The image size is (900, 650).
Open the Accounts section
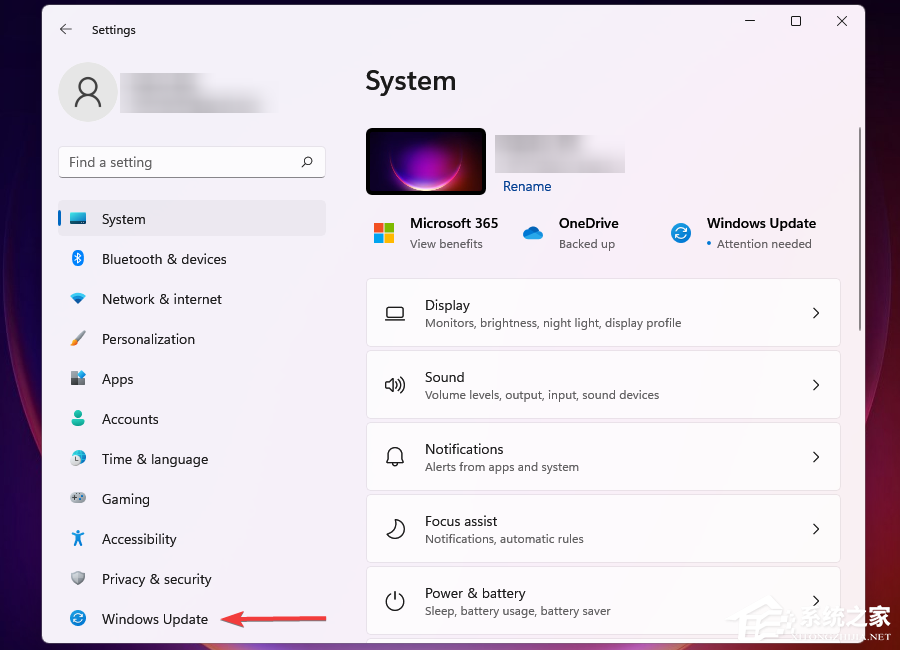click(132, 419)
